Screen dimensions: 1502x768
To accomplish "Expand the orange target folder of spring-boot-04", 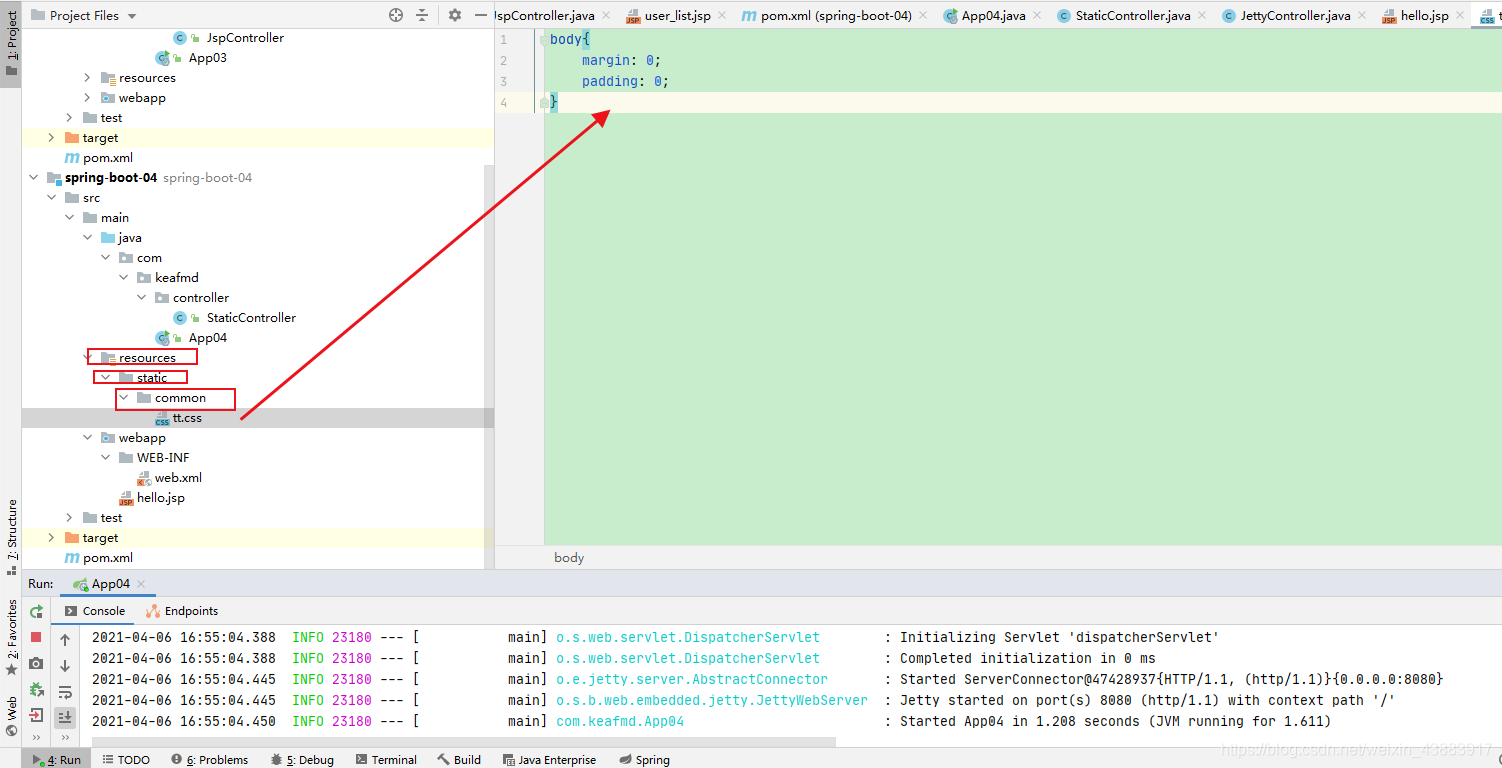I will (x=52, y=538).
